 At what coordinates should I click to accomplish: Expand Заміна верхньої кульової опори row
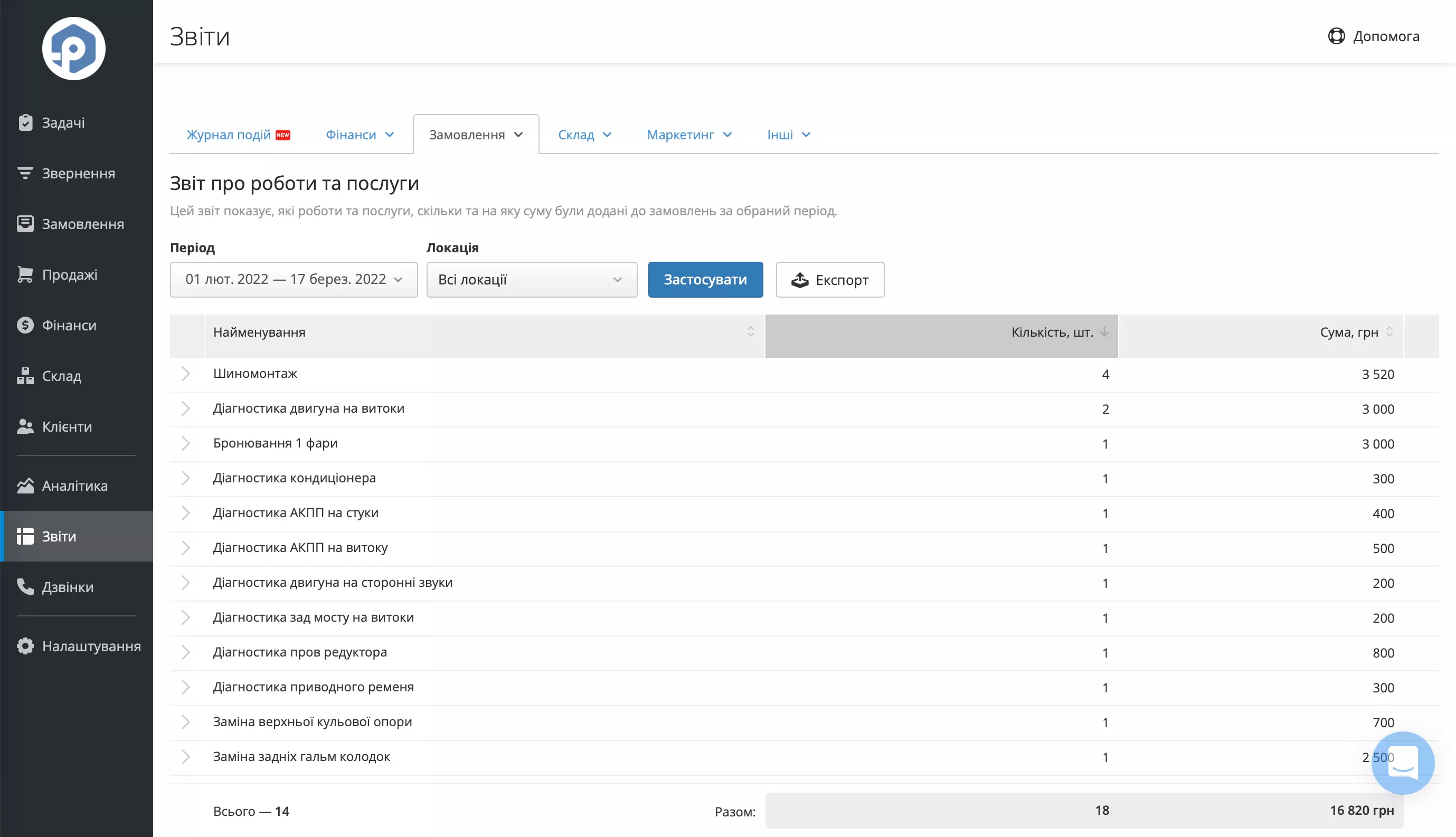185,722
